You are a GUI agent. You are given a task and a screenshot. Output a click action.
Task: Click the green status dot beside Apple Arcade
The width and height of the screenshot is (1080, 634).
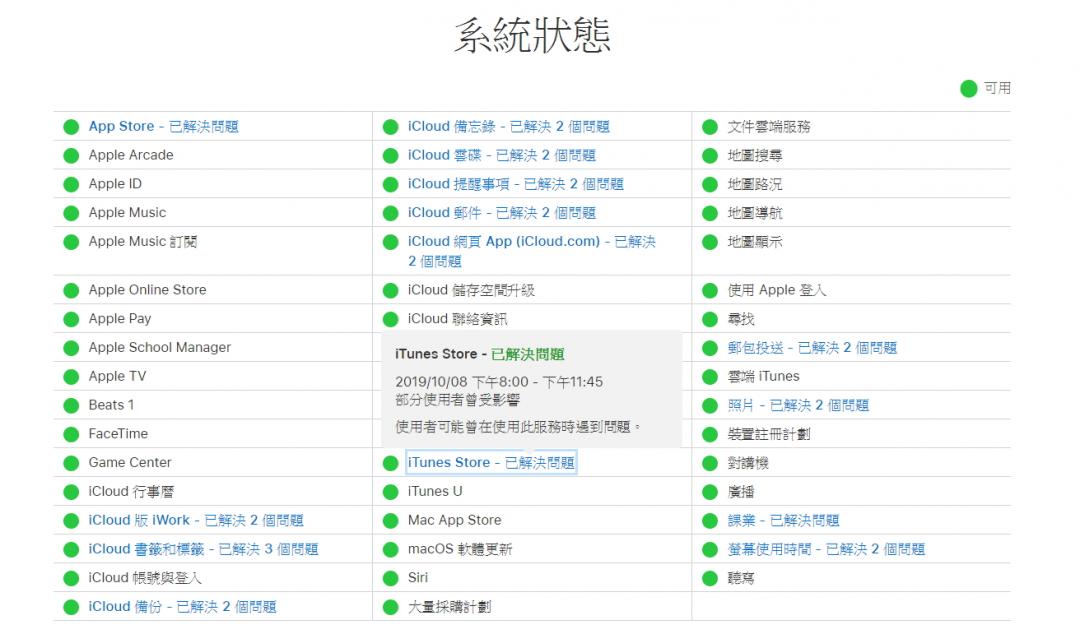pyautogui.click(x=71, y=156)
